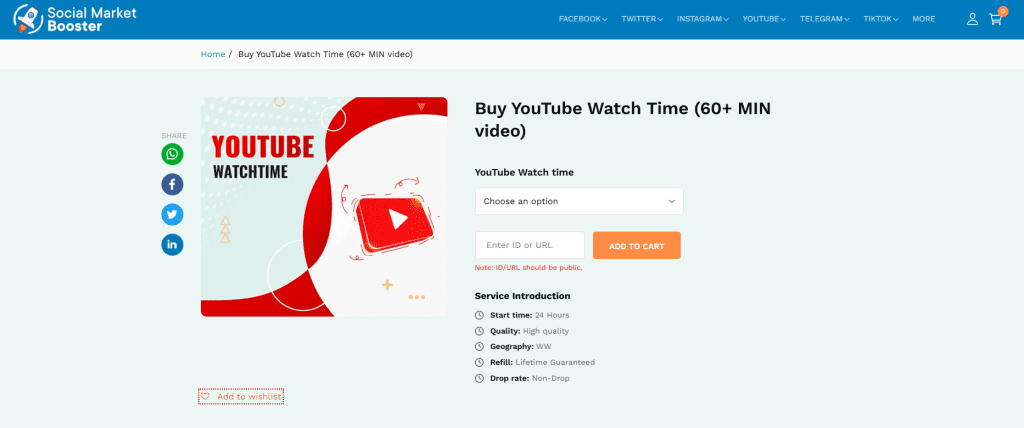Open the user account icon

click(972, 20)
